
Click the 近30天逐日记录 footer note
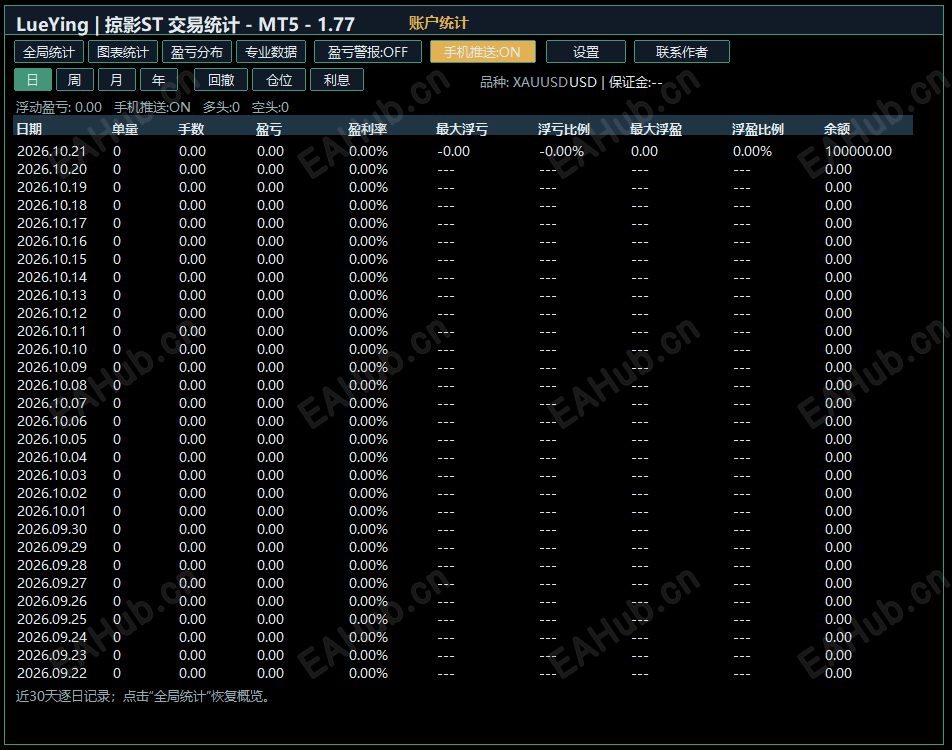(143, 697)
